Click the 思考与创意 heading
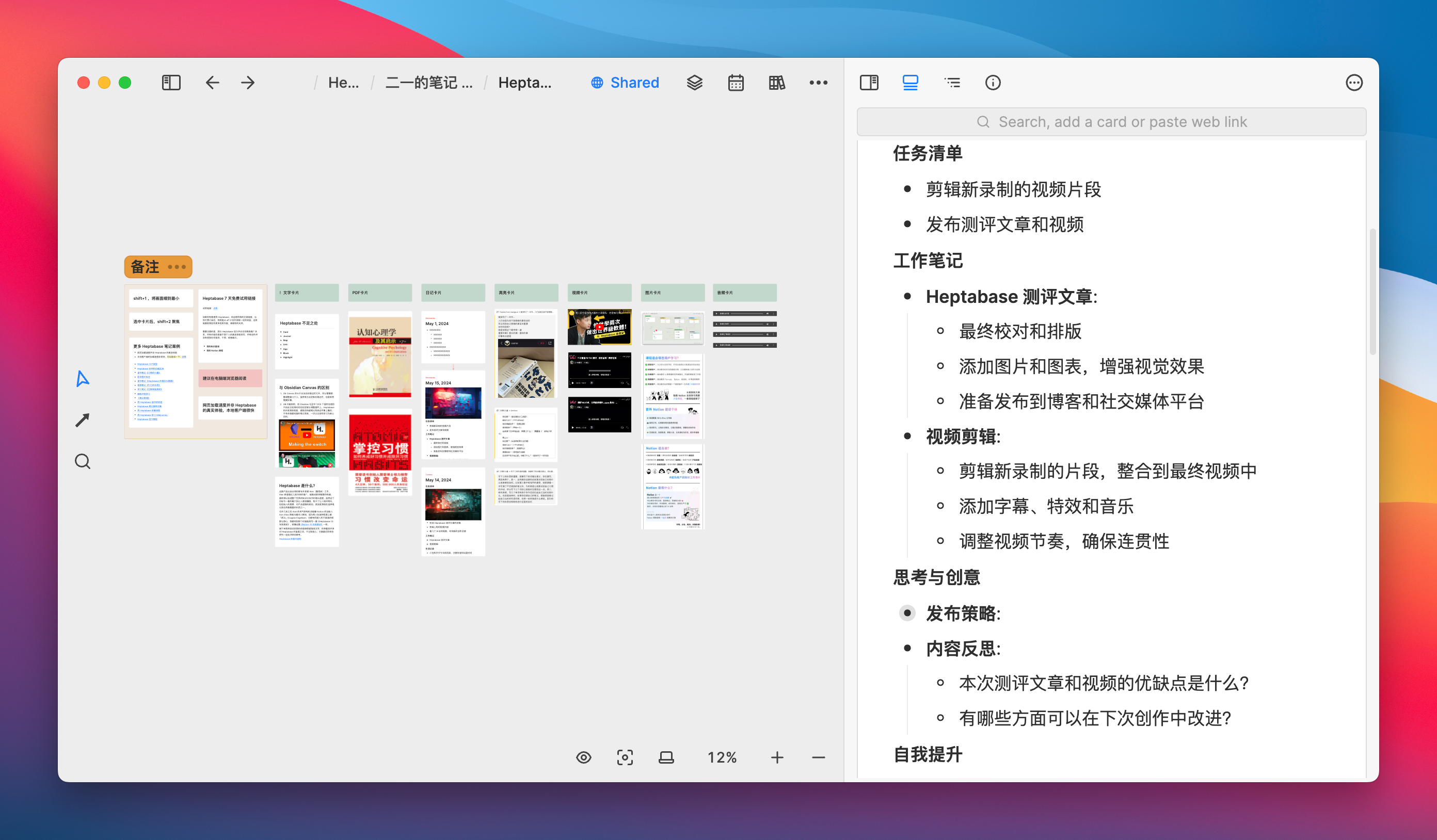 [x=936, y=577]
